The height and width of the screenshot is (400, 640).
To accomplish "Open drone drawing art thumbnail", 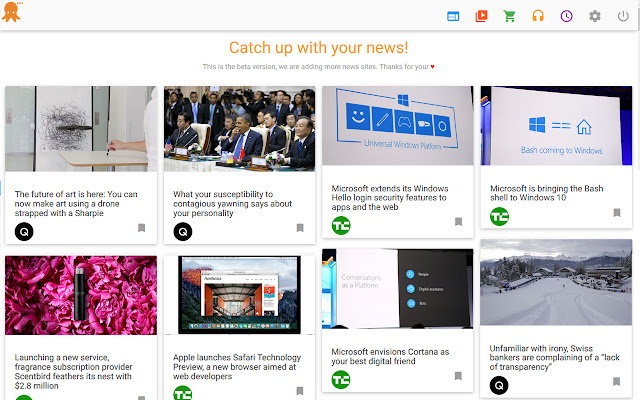I will click(x=81, y=129).
